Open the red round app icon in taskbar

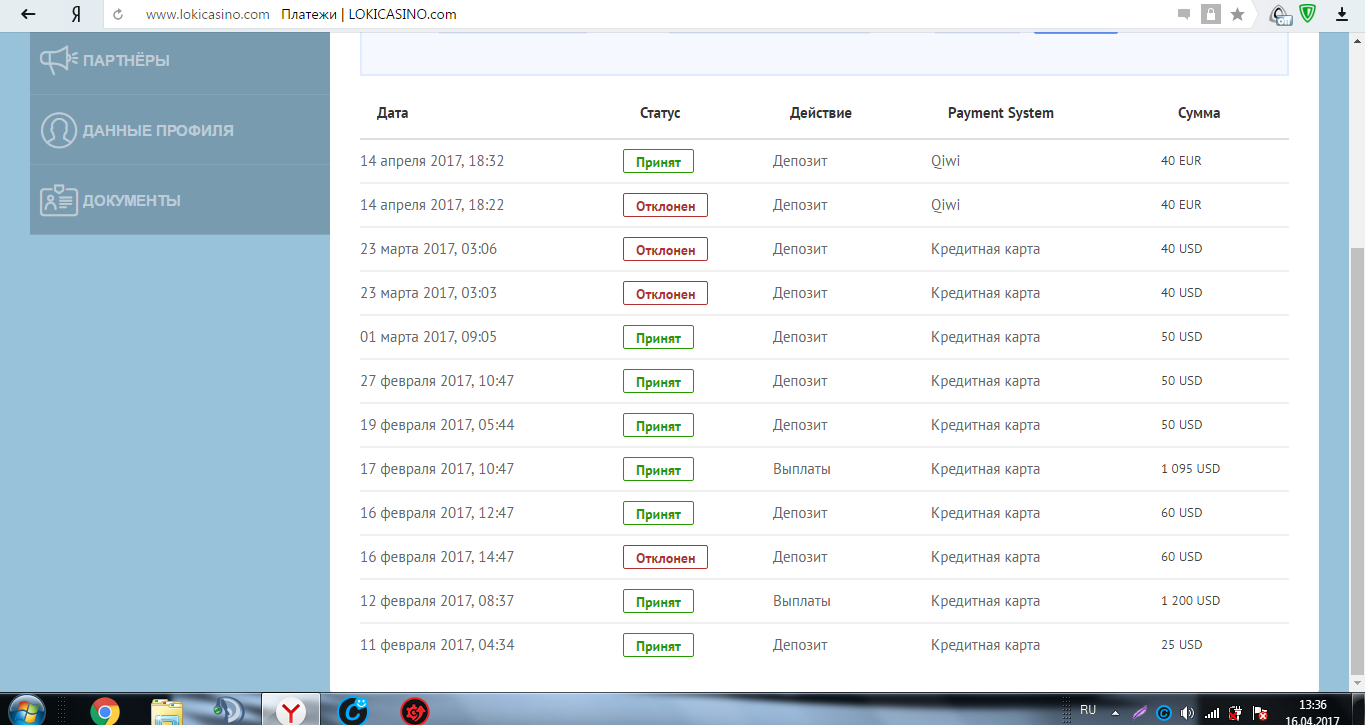(414, 711)
